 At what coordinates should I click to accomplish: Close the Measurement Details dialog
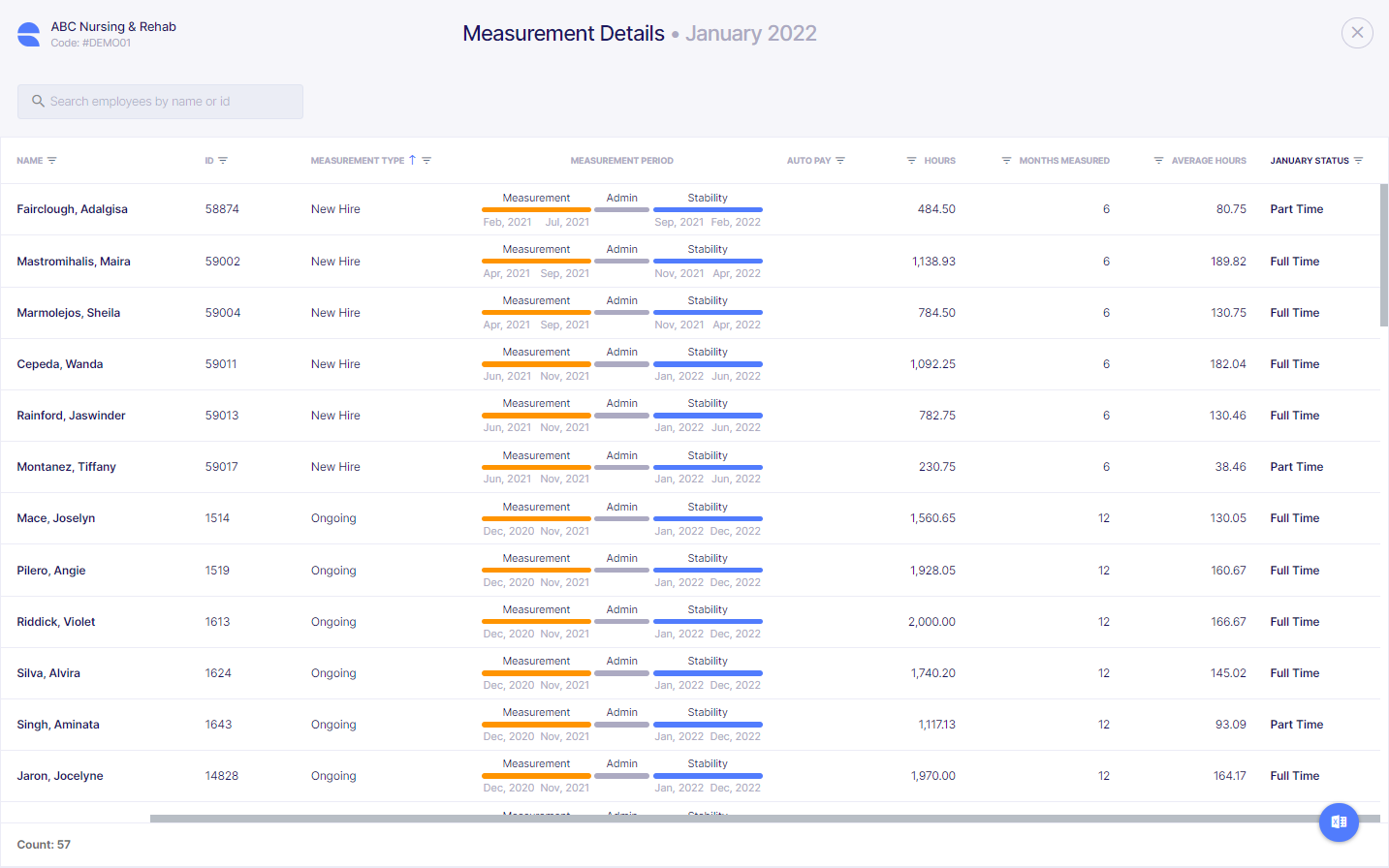[x=1357, y=33]
